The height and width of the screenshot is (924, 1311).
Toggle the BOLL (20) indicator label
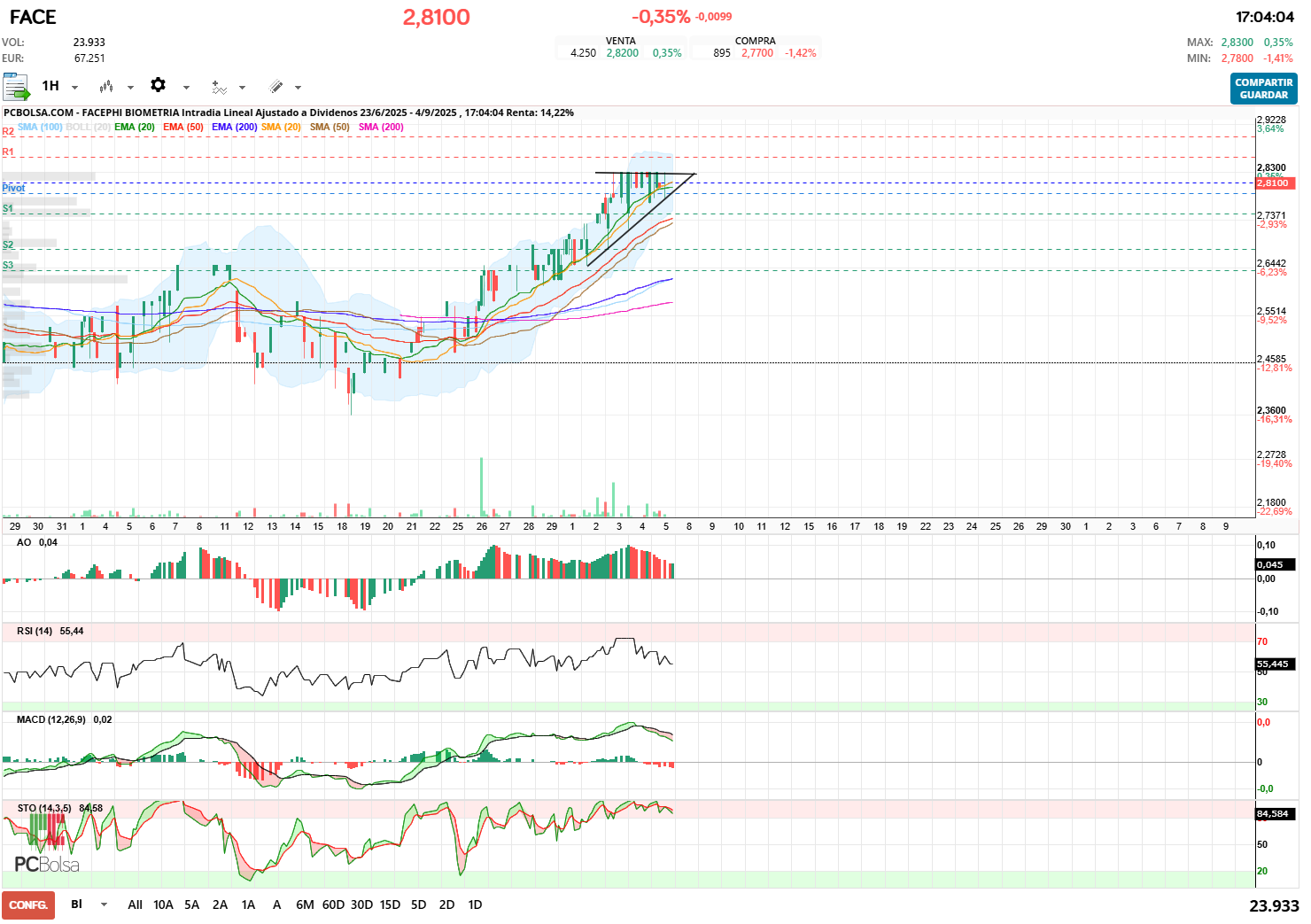point(89,127)
